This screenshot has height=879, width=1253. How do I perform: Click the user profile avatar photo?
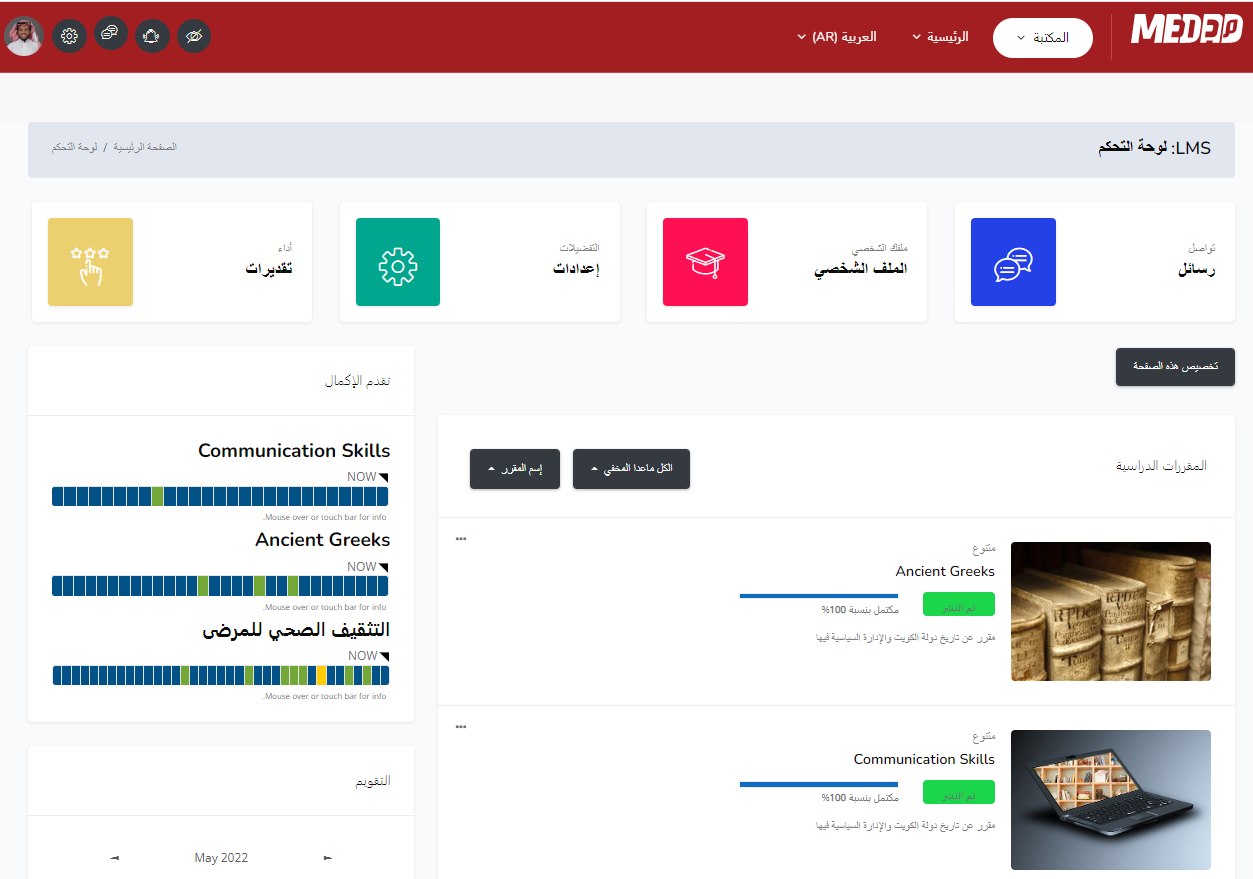[x=24, y=36]
